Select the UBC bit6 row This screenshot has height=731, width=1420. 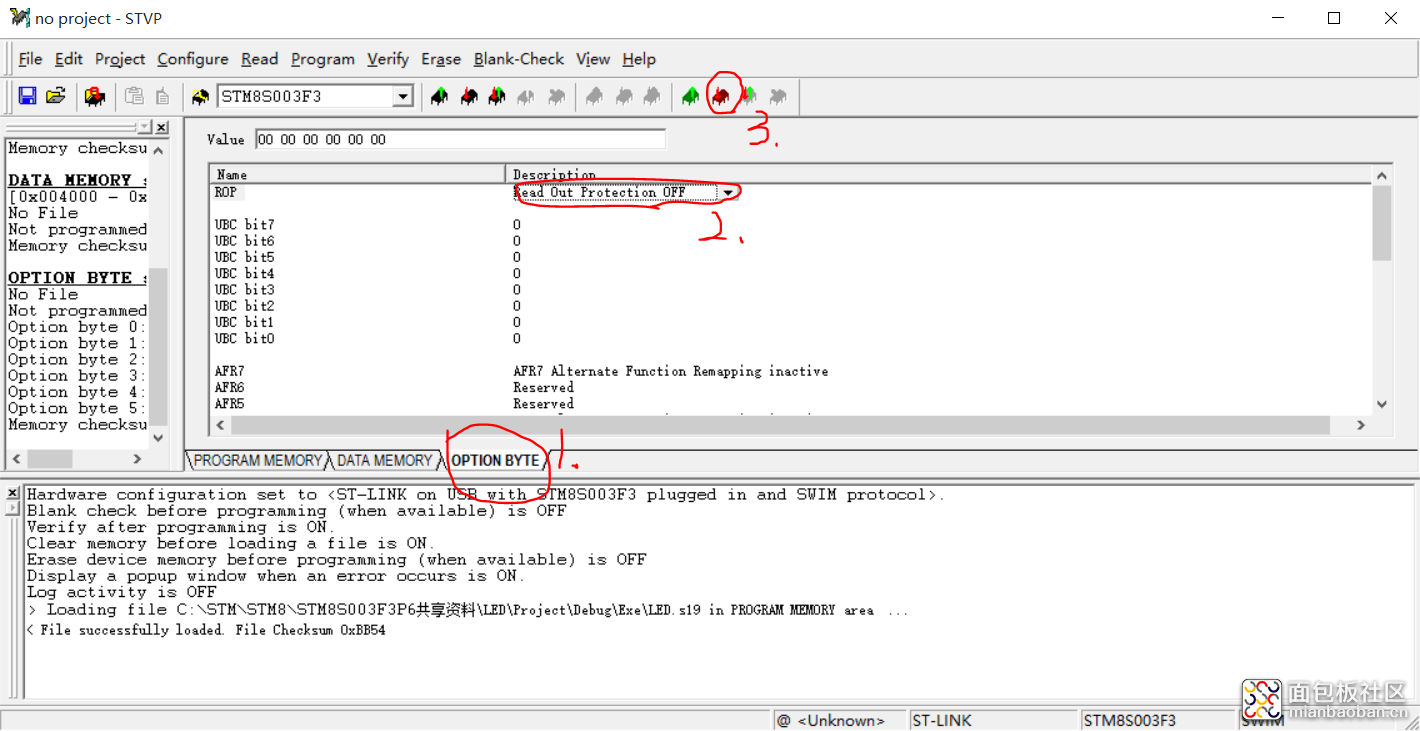(x=244, y=241)
